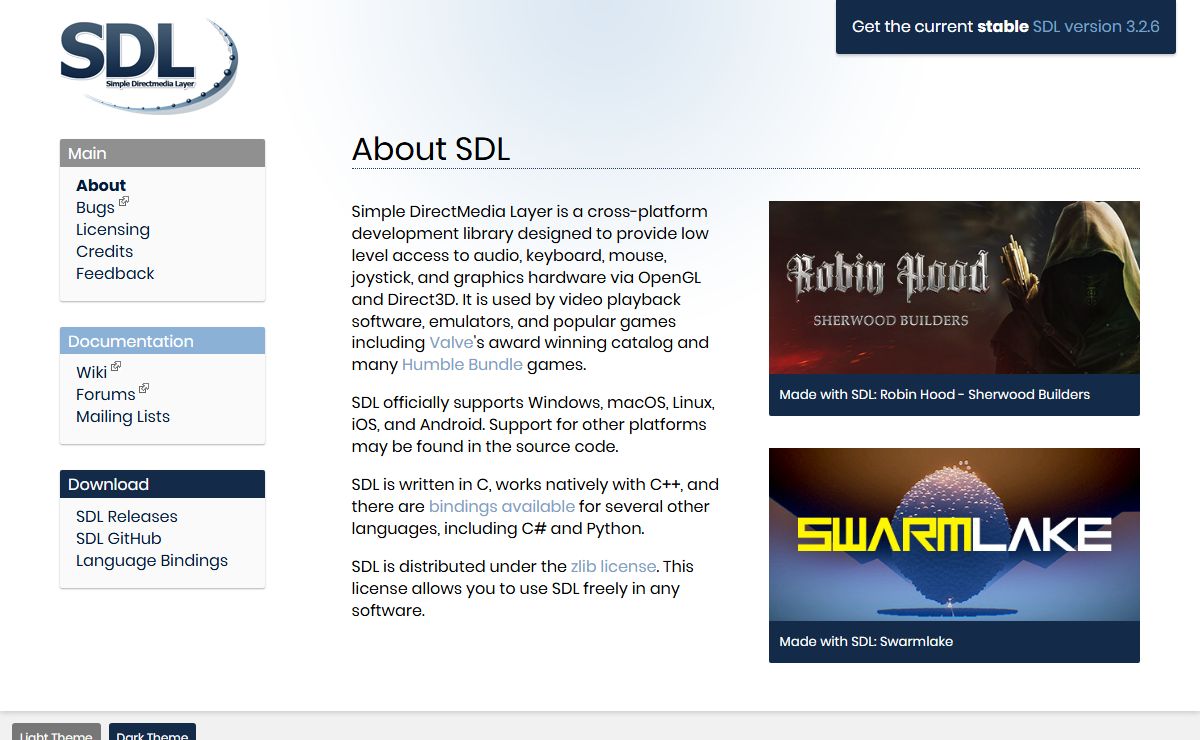Open the Forums sidebar link
The image size is (1200, 740).
click(106, 394)
